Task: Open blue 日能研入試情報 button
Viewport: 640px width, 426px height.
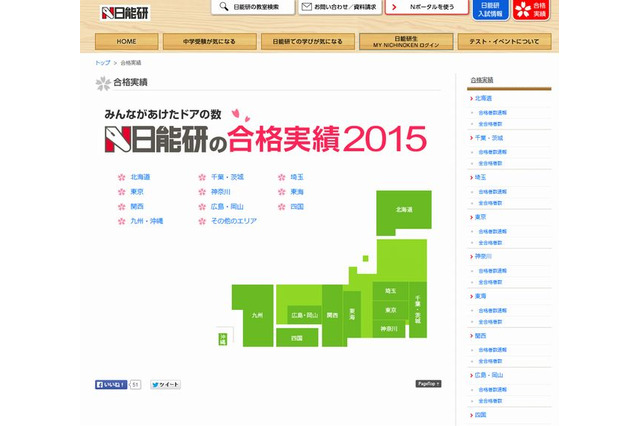Action: 490,10
